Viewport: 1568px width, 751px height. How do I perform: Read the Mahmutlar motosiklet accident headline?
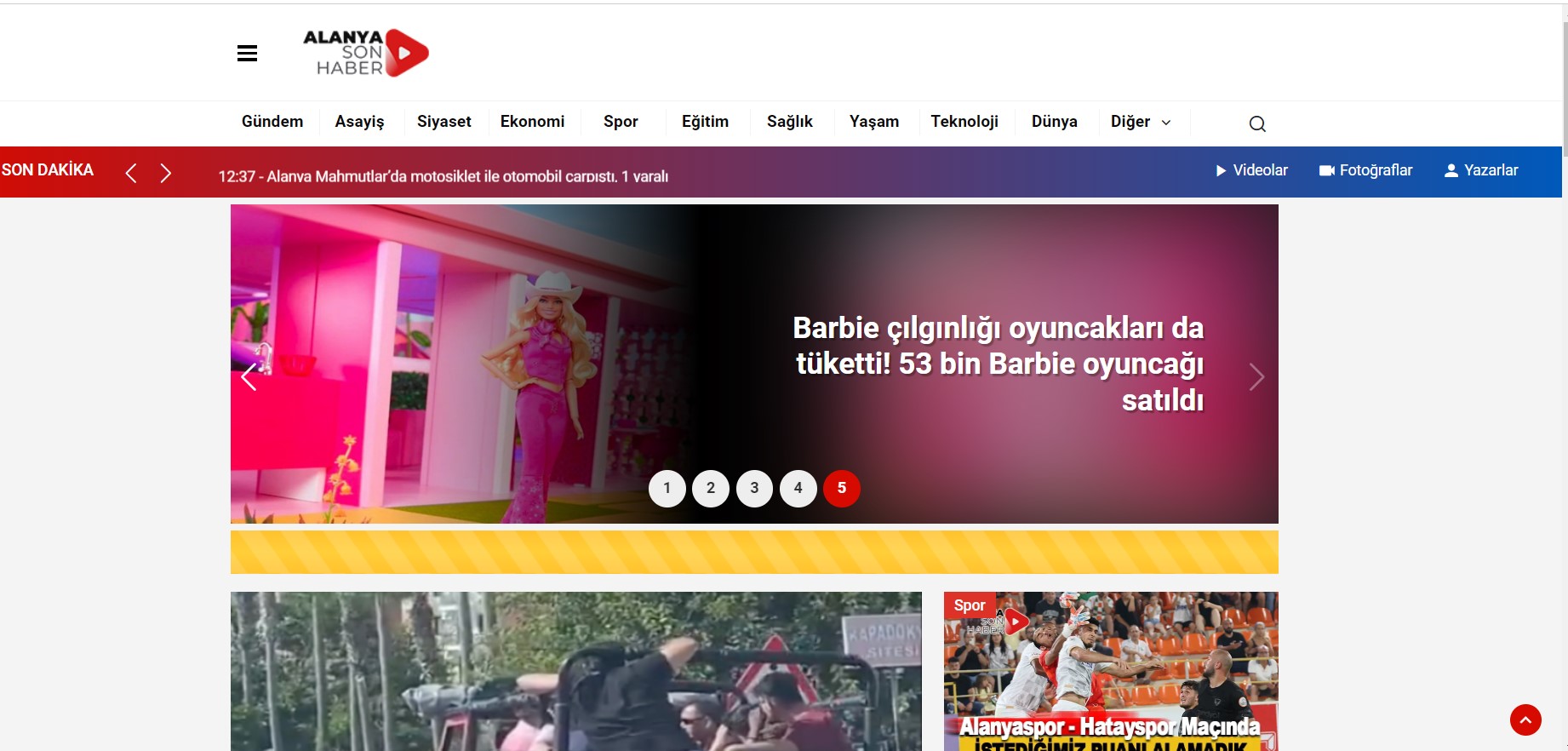(444, 176)
